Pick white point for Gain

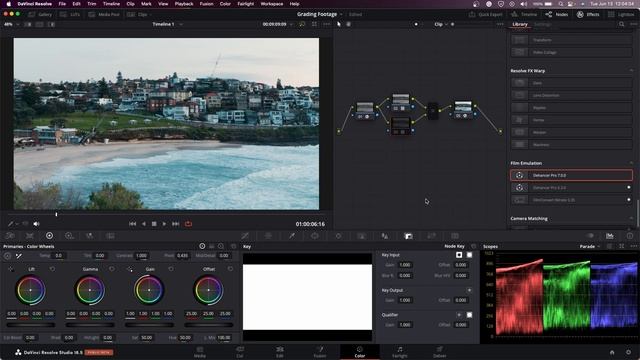[x=130, y=269]
